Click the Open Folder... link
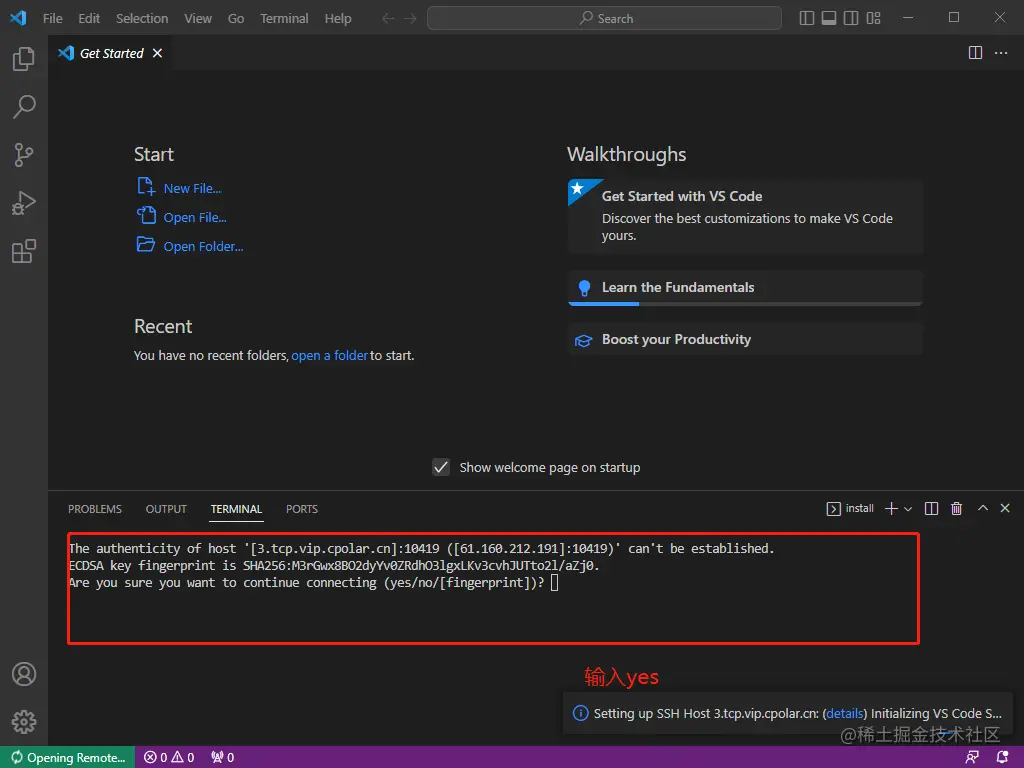 click(203, 247)
